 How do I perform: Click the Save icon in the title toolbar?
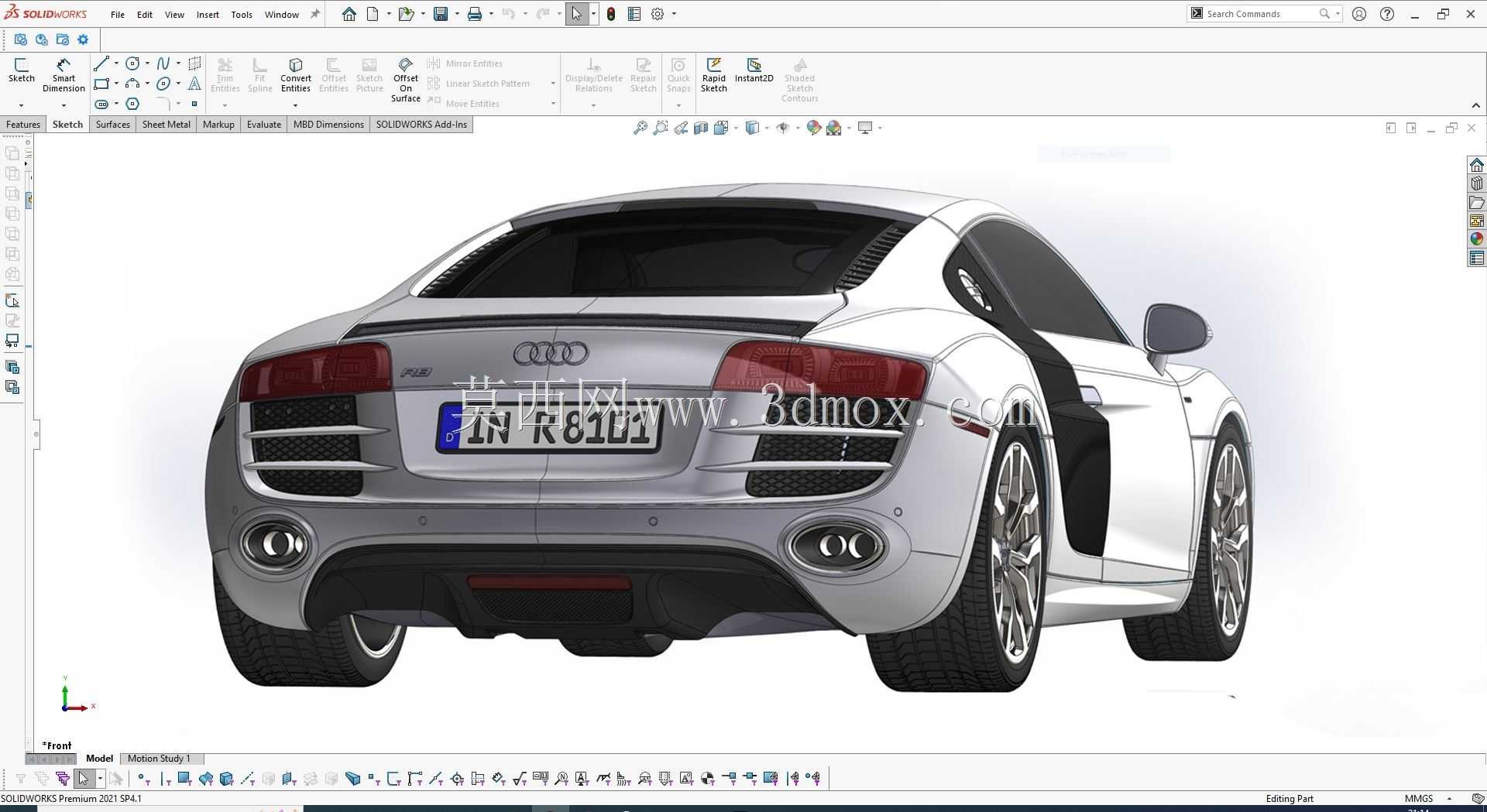[441, 14]
